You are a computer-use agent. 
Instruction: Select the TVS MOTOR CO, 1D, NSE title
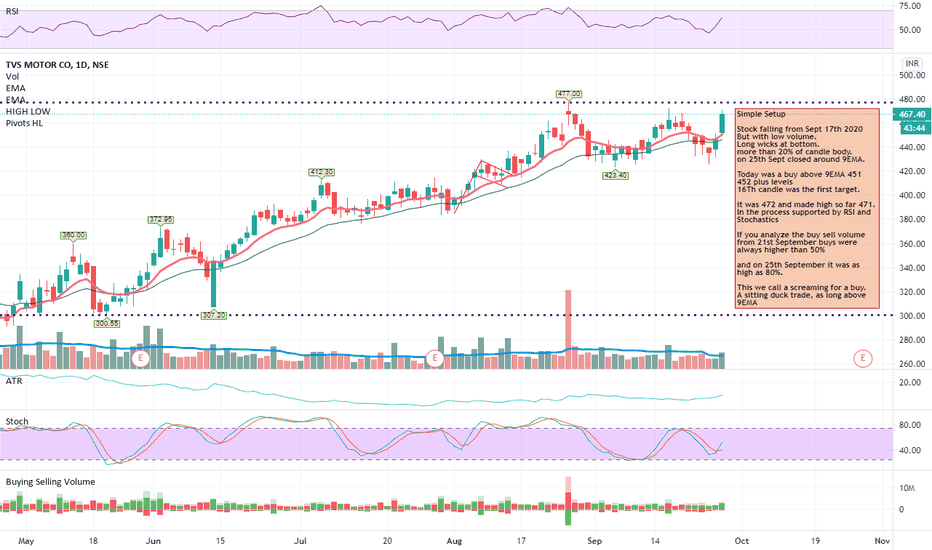coord(57,65)
